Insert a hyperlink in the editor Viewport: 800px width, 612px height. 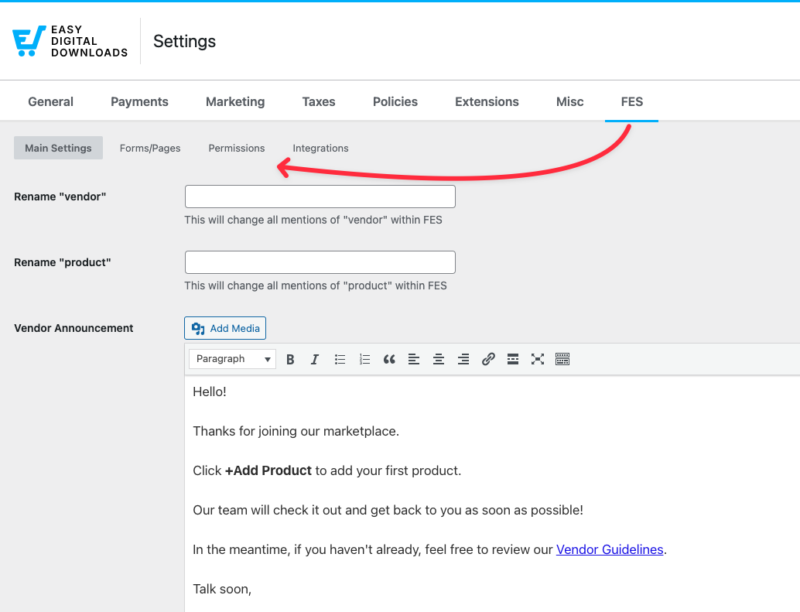(x=488, y=359)
